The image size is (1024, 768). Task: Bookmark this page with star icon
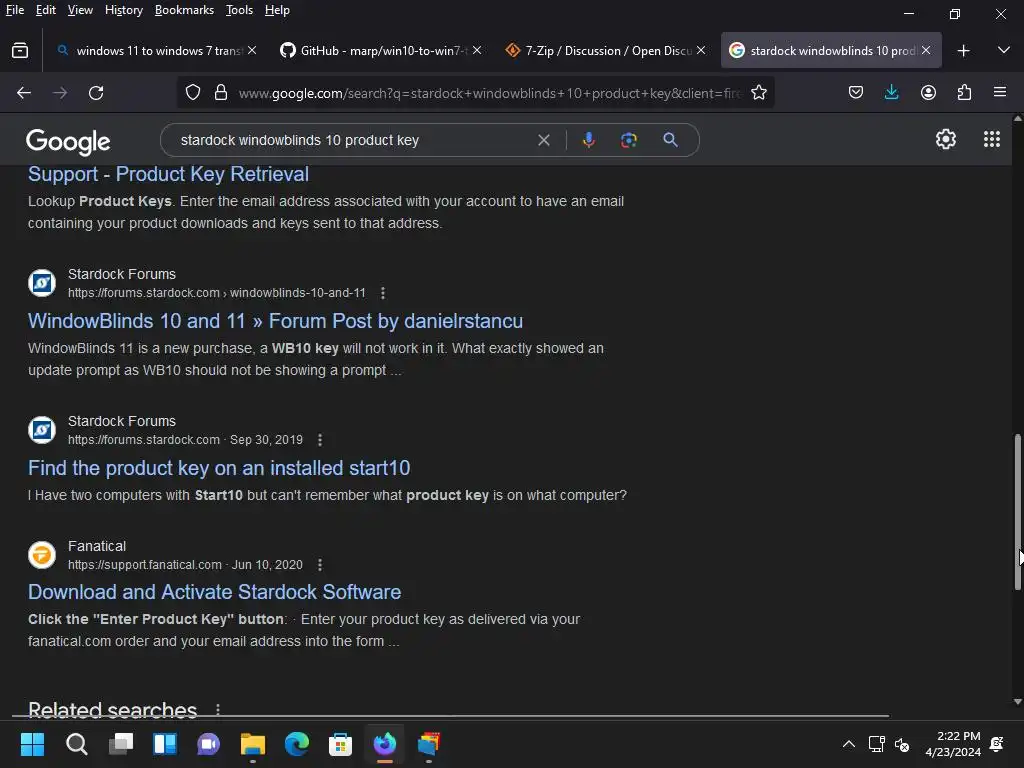coord(758,93)
